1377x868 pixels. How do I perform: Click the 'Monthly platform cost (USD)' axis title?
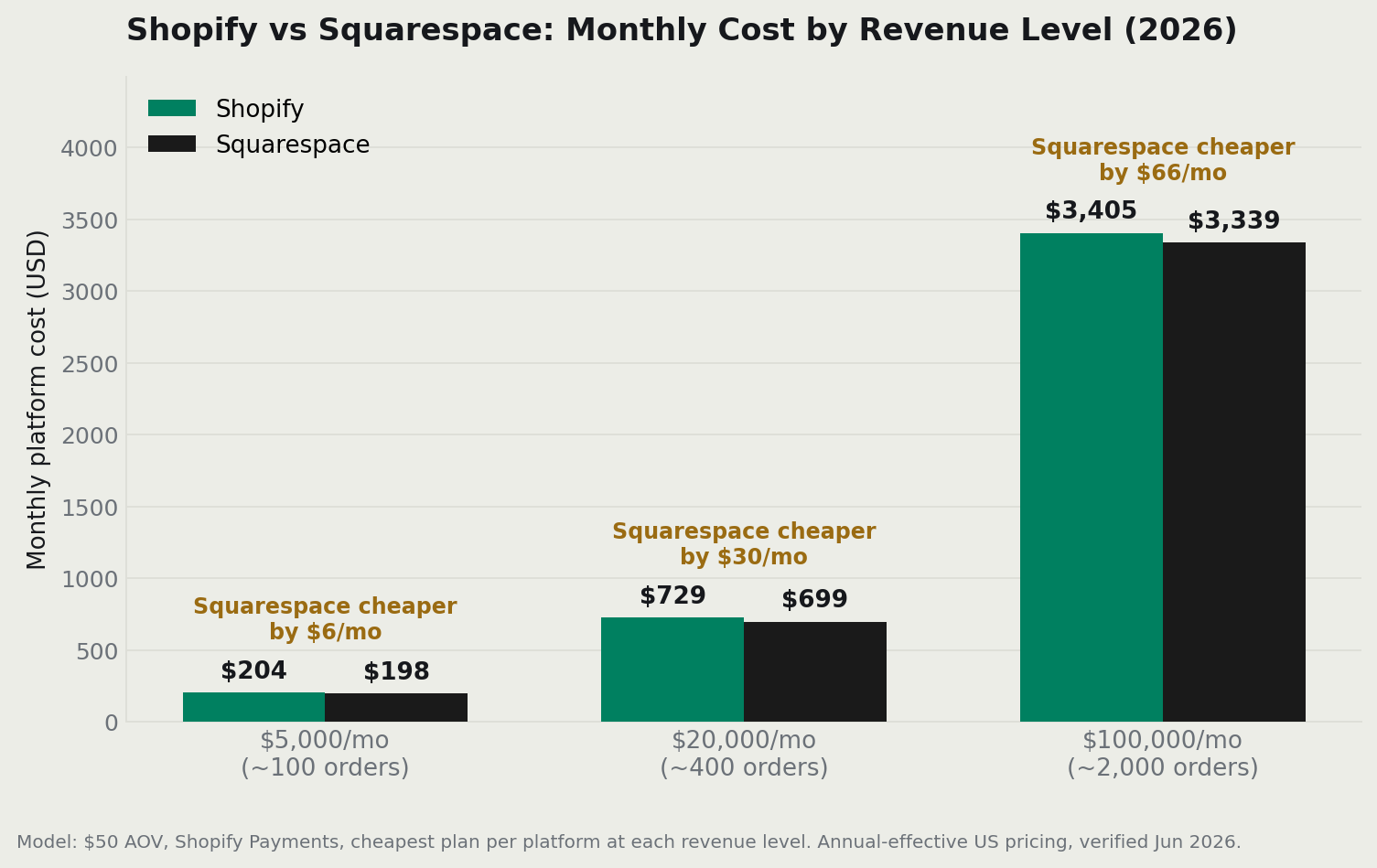click(x=38, y=400)
